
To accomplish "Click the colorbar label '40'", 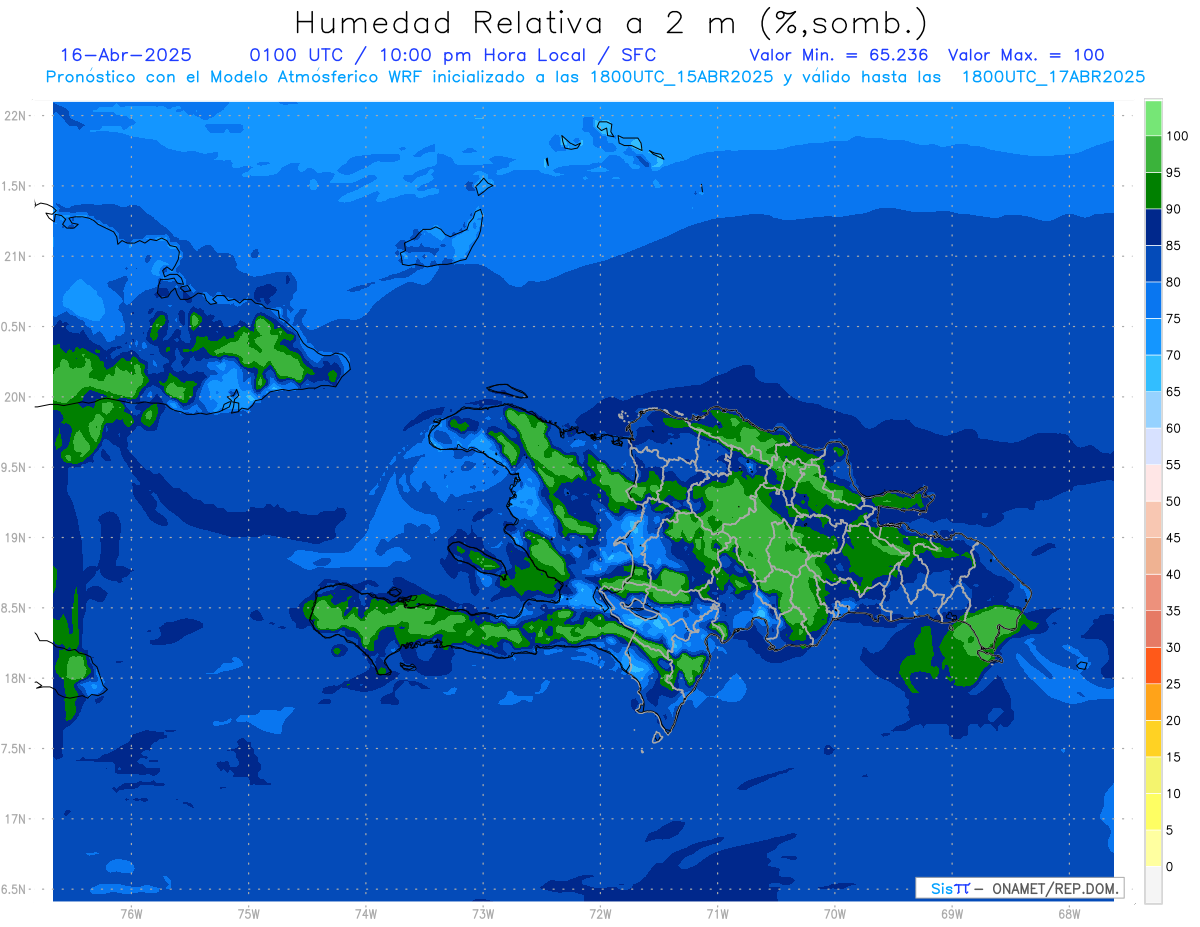I will pos(1173,574).
